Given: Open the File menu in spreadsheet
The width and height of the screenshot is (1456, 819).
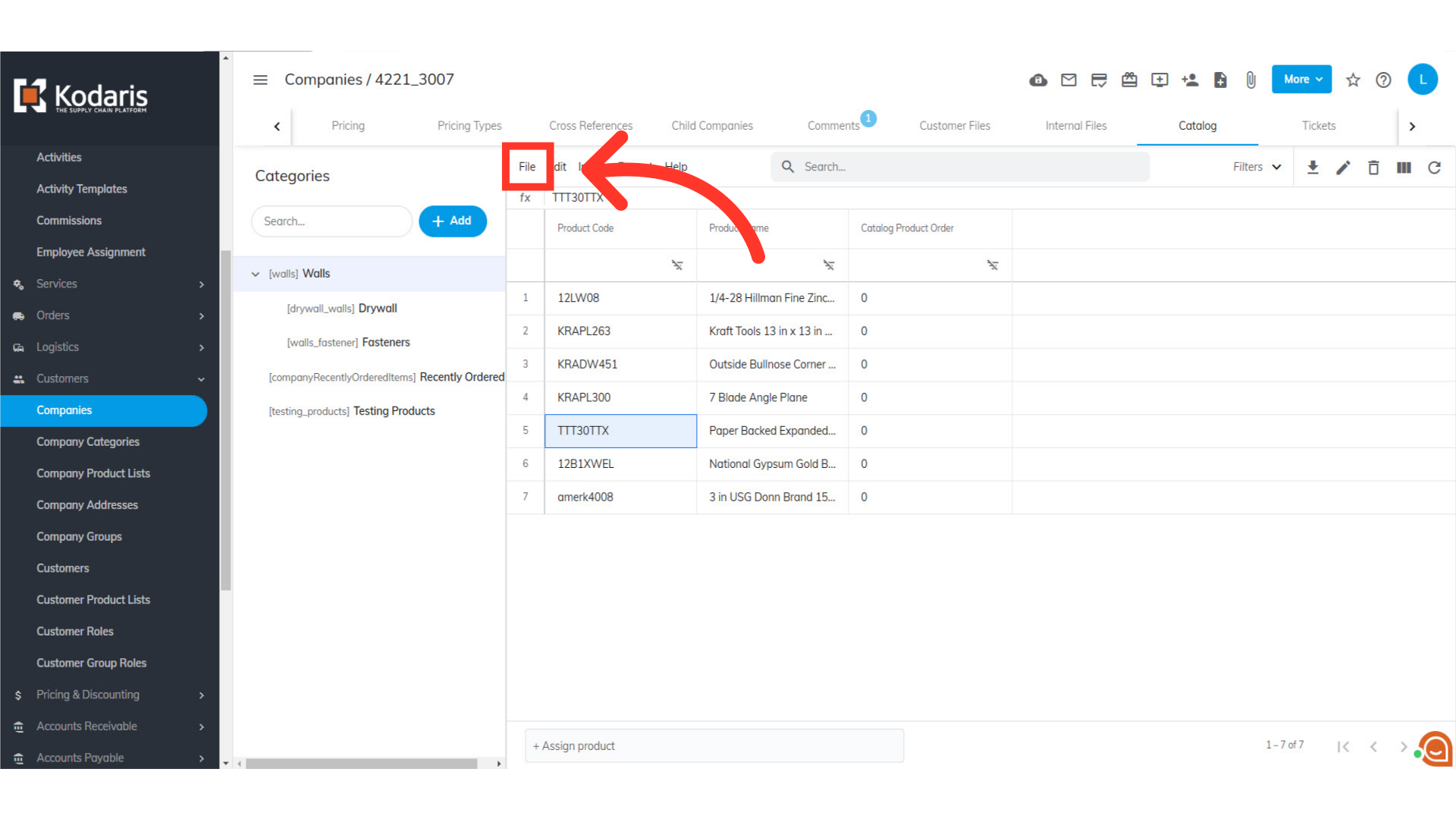Looking at the screenshot, I should pyautogui.click(x=527, y=167).
